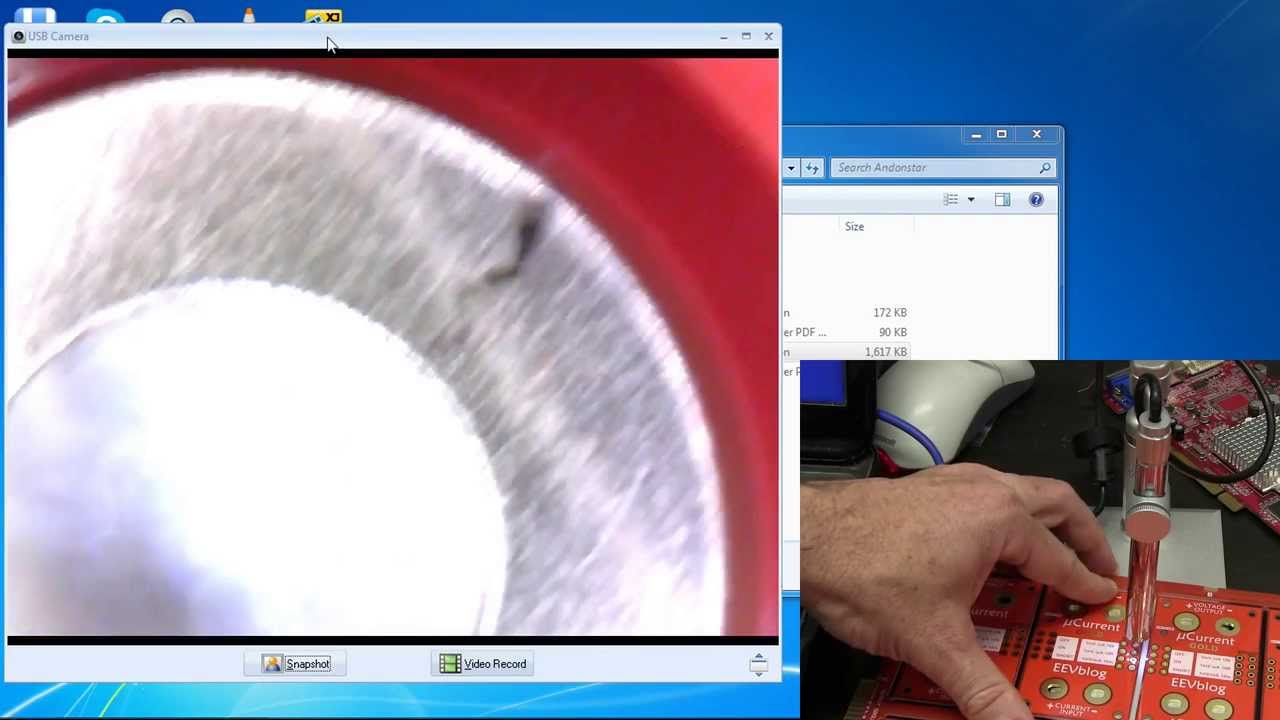Viewport: 1280px width, 720px height.
Task: Click the expand arrows beside Video Record
Action: click(758, 664)
